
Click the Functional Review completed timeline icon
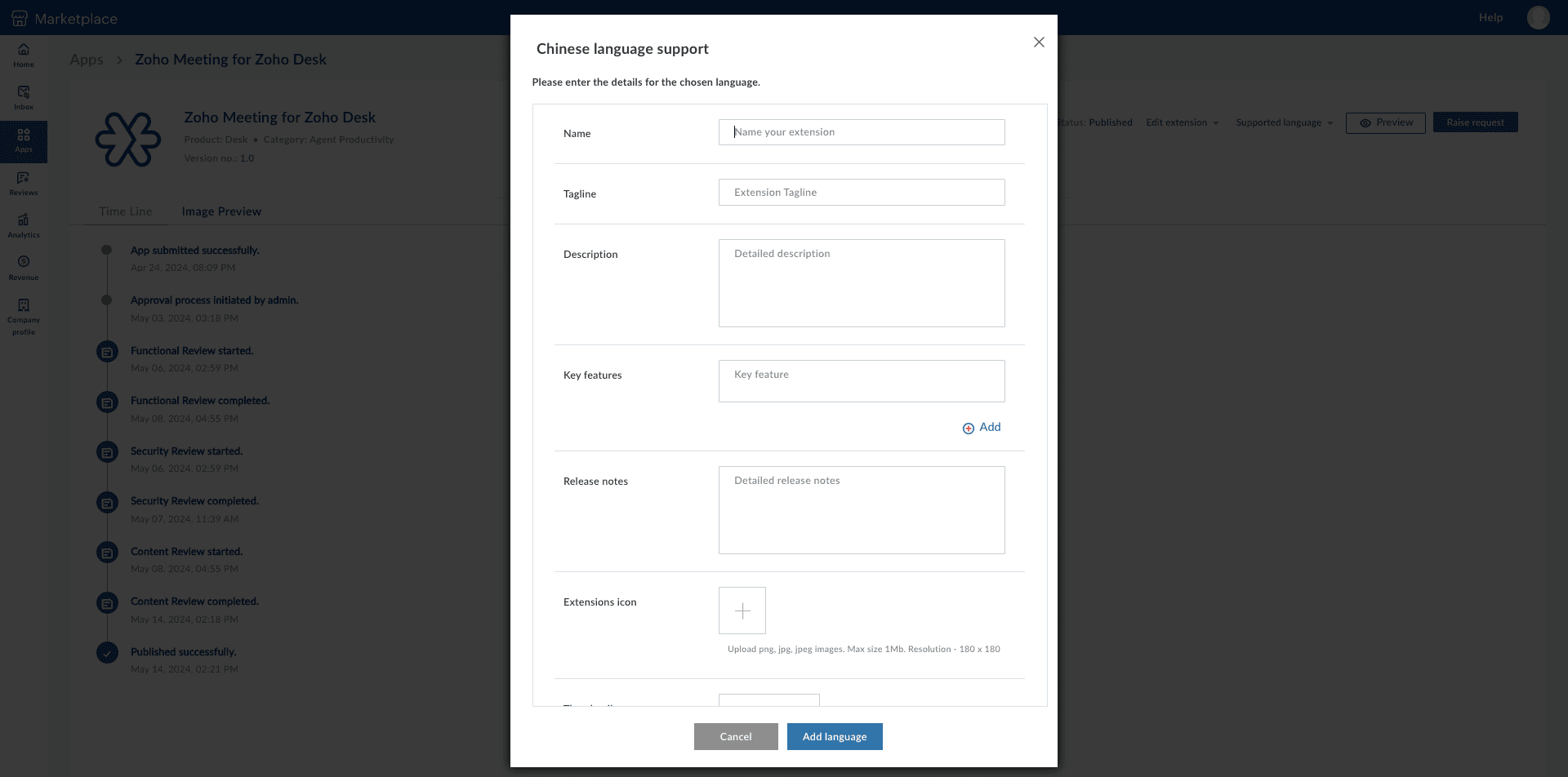pyautogui.click(x=107, y=402)
